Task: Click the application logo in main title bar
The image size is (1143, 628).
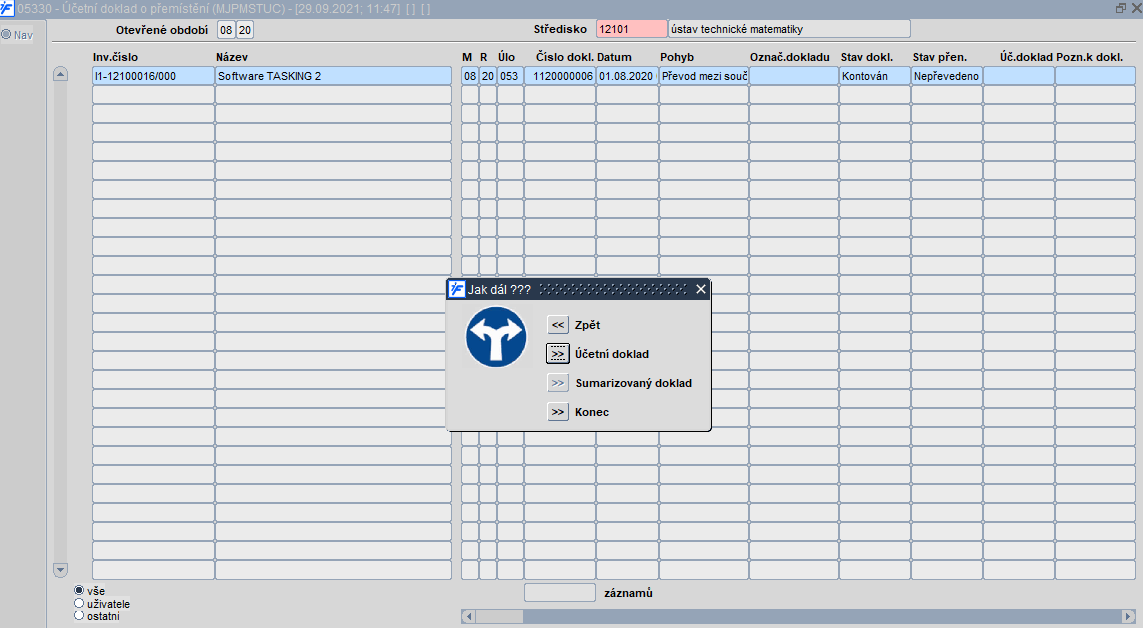Action: 7,8
